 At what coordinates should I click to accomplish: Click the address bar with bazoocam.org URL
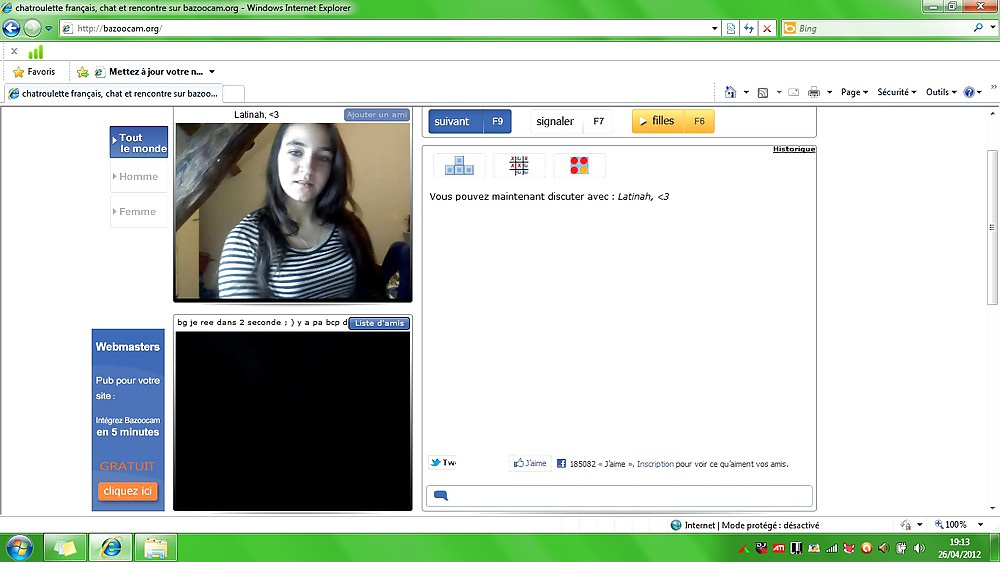pos(385,28)
